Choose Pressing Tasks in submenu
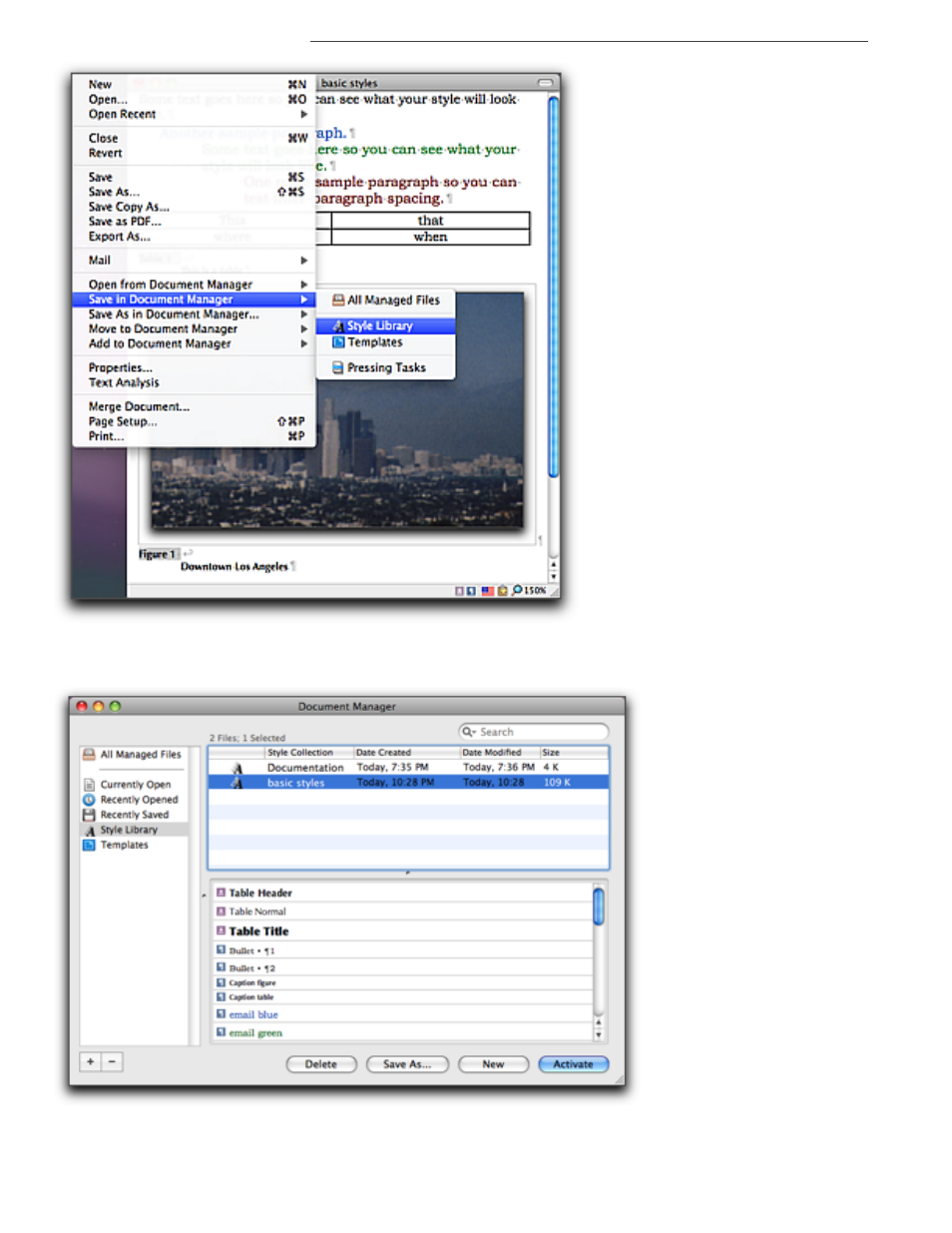The image size is (952, 1233). tap(385, 367)
